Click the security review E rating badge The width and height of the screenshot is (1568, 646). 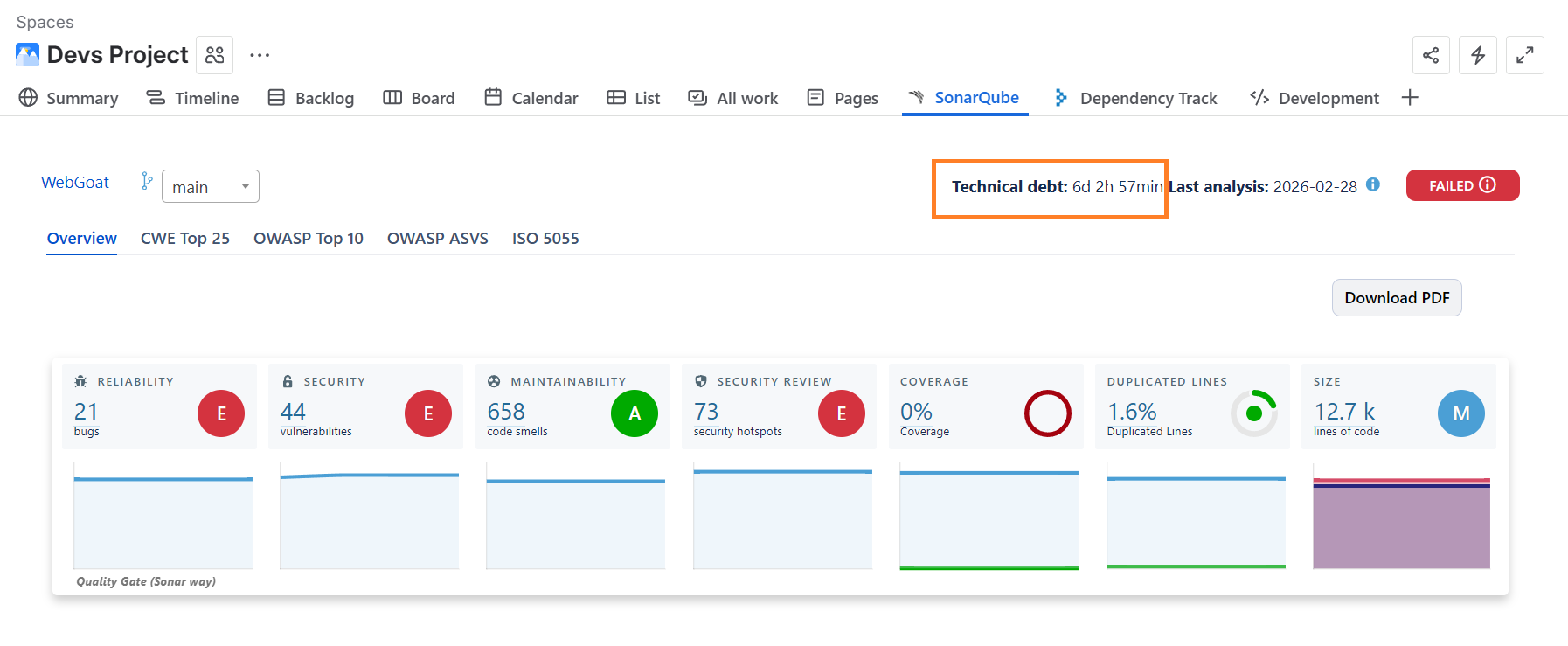pos(842,413)
